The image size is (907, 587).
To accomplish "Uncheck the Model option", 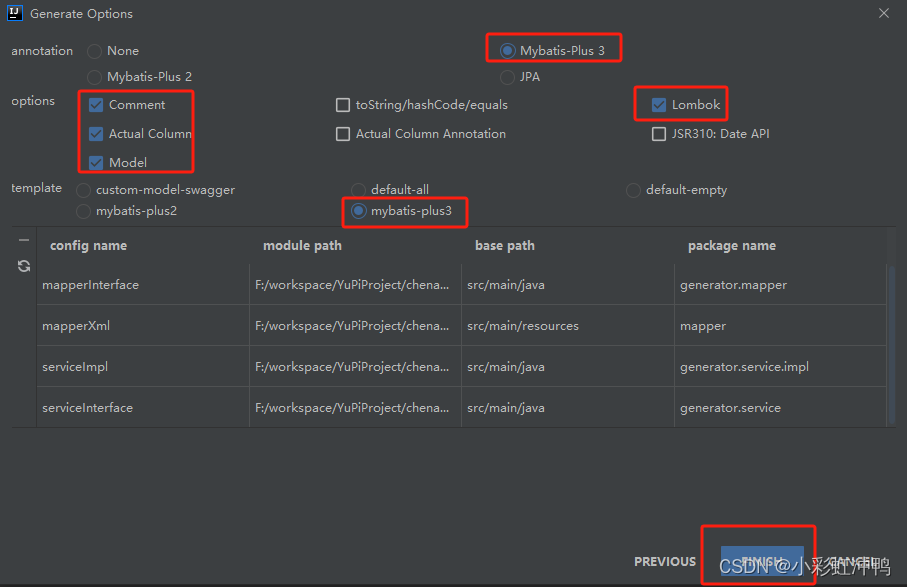I will tap(96, 161).
